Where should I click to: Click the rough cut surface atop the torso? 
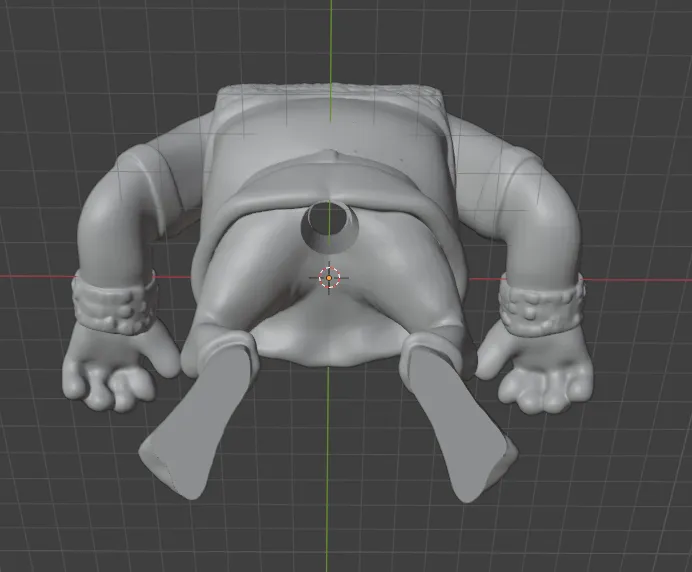tap(329, 92)
